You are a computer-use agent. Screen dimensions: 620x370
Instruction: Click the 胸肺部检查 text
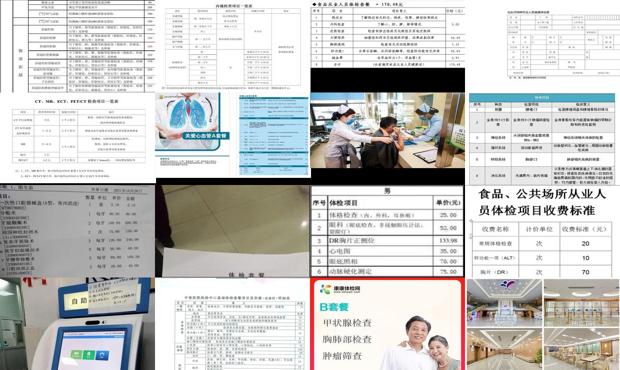(x=347, y=340)
